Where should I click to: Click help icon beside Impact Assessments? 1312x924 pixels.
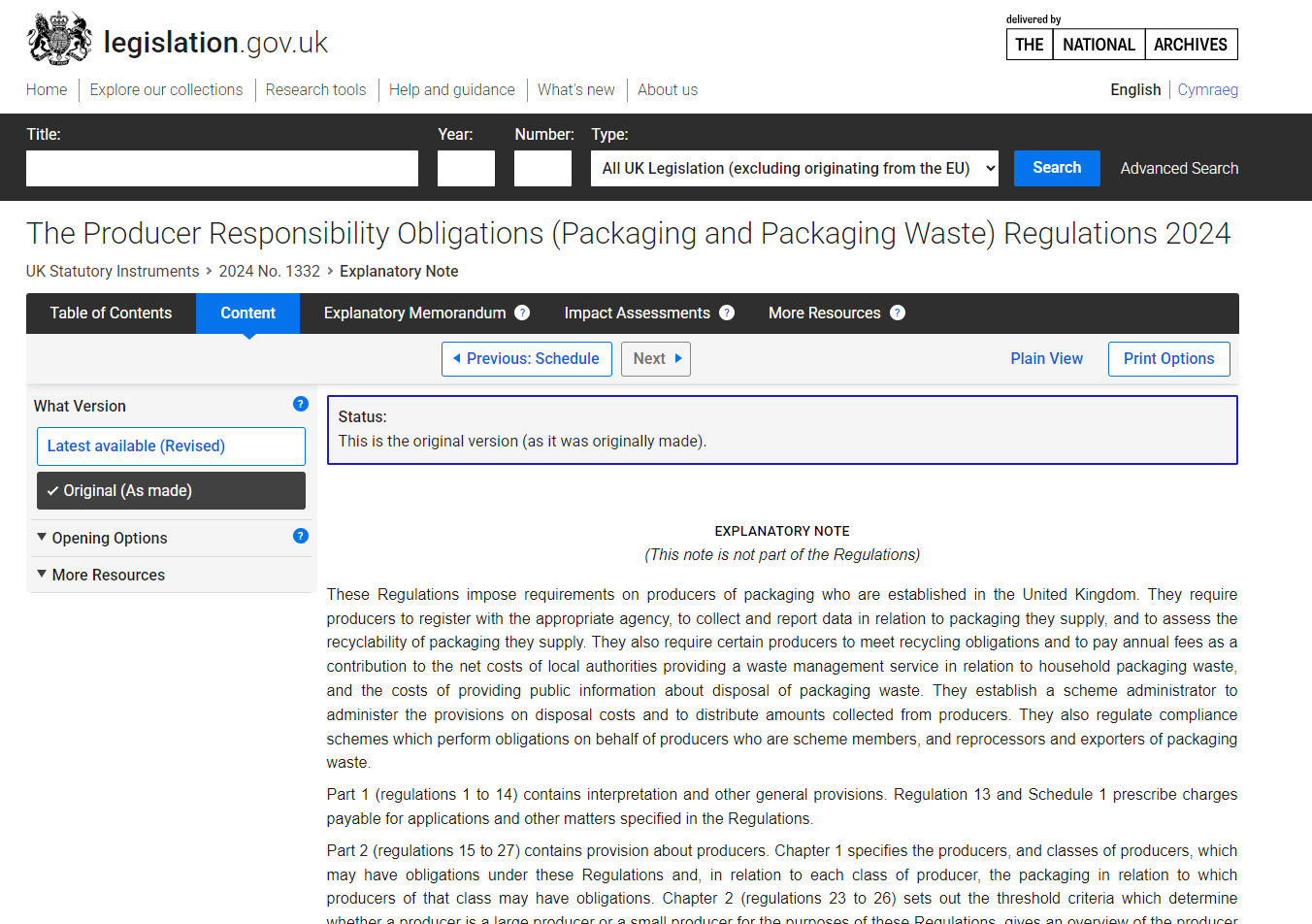(727, 313)
